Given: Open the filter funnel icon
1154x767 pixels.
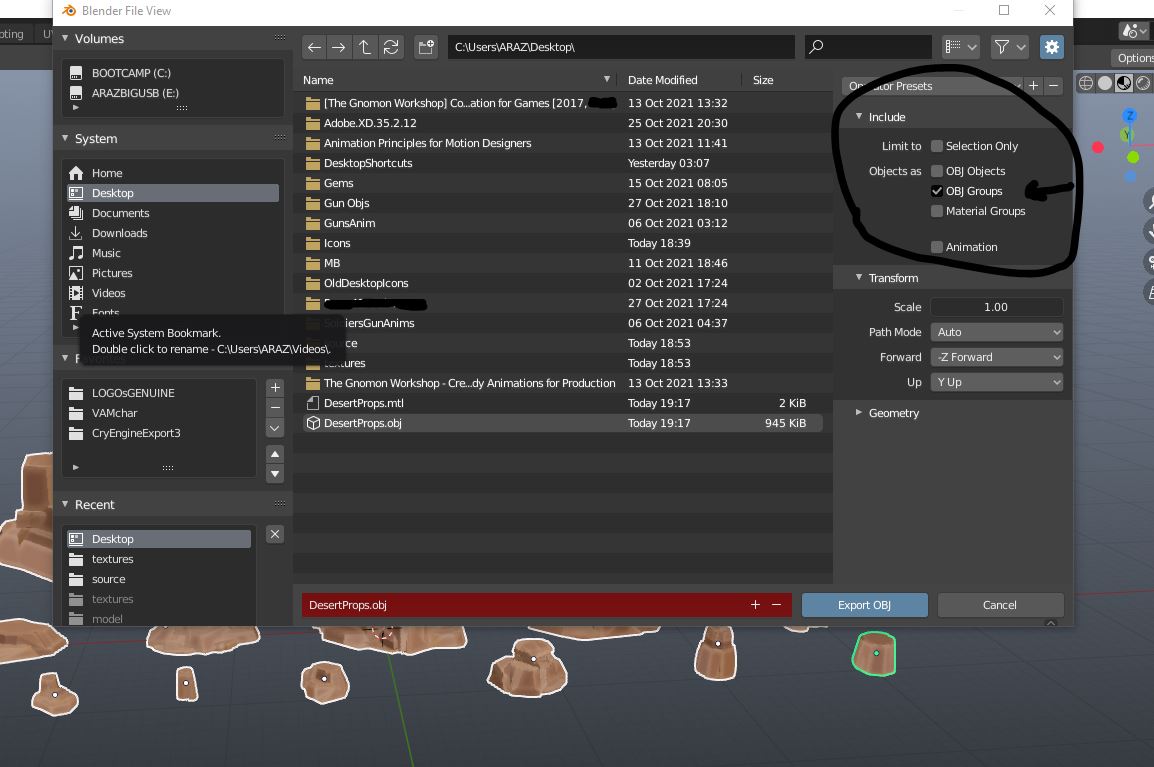Looking at the screenshot, I should pos(1003,47).
